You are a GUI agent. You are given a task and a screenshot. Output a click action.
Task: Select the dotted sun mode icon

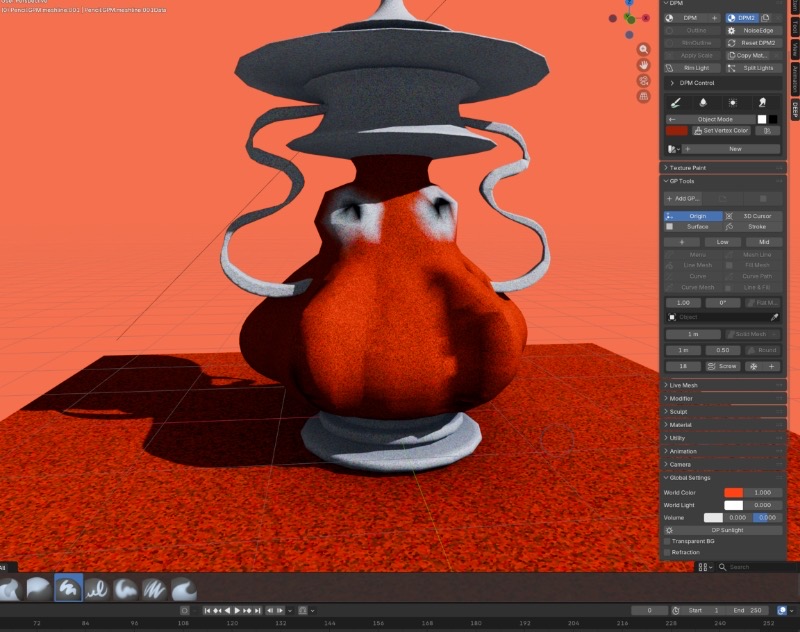point(733,103)
